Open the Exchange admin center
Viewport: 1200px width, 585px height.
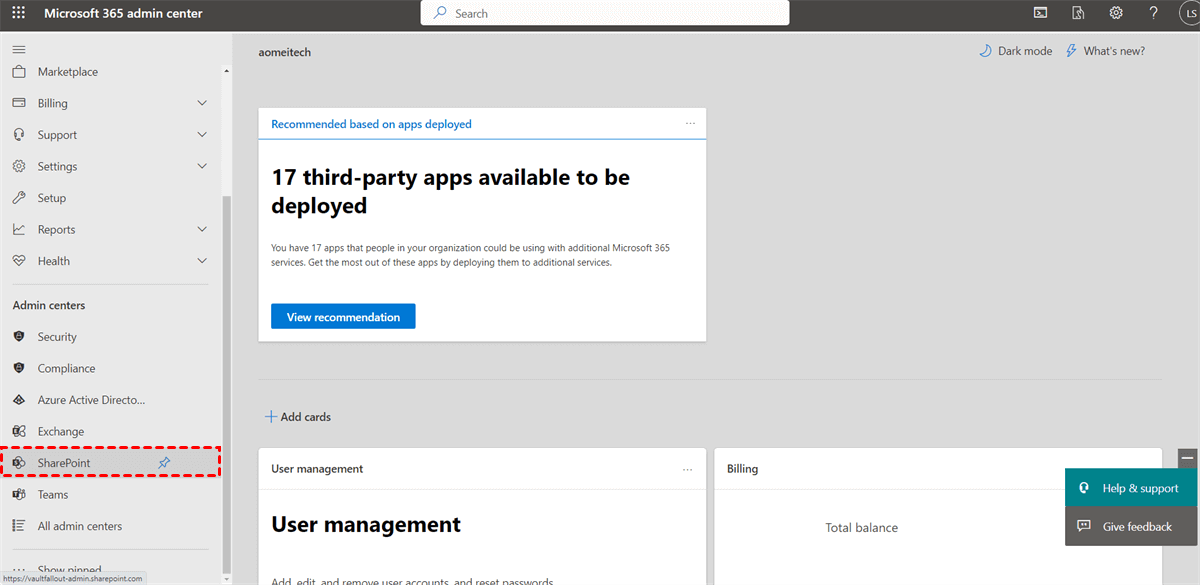[61, 432]
